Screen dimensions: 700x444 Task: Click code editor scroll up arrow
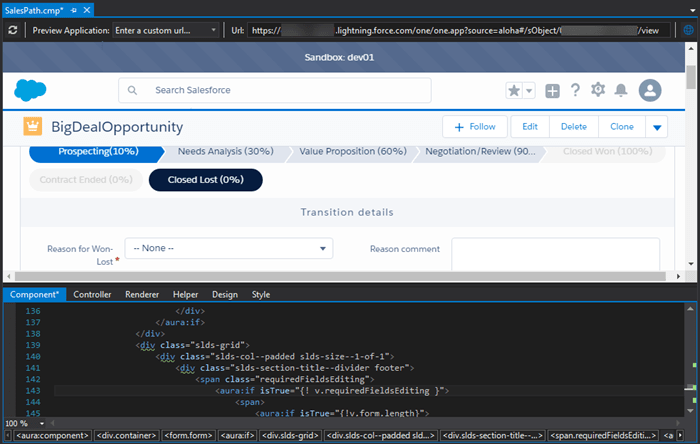(x=690, y=309)
